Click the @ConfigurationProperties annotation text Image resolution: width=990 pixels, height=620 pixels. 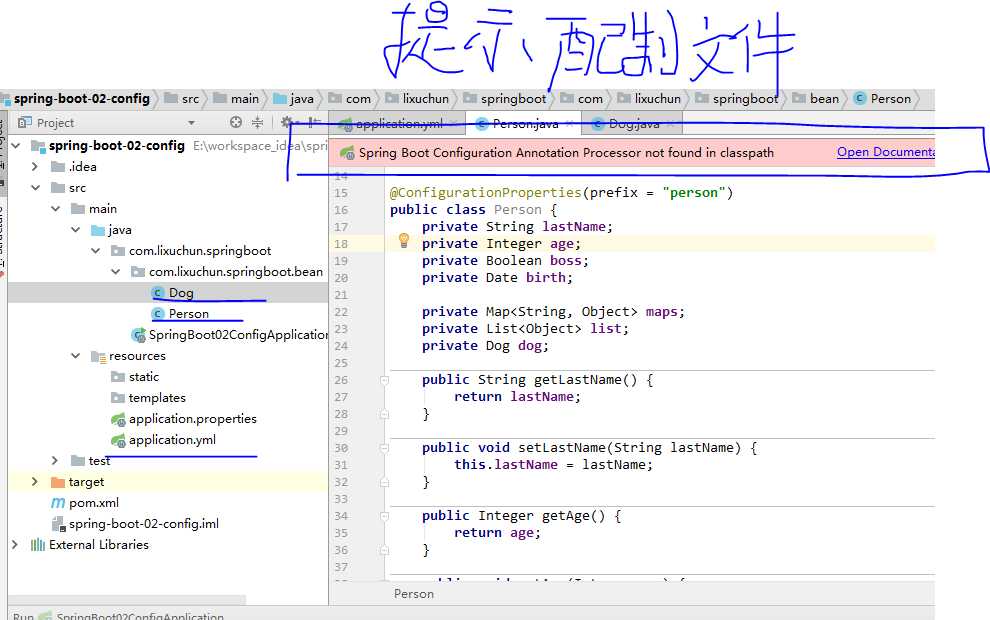click(x=486, y=193)
